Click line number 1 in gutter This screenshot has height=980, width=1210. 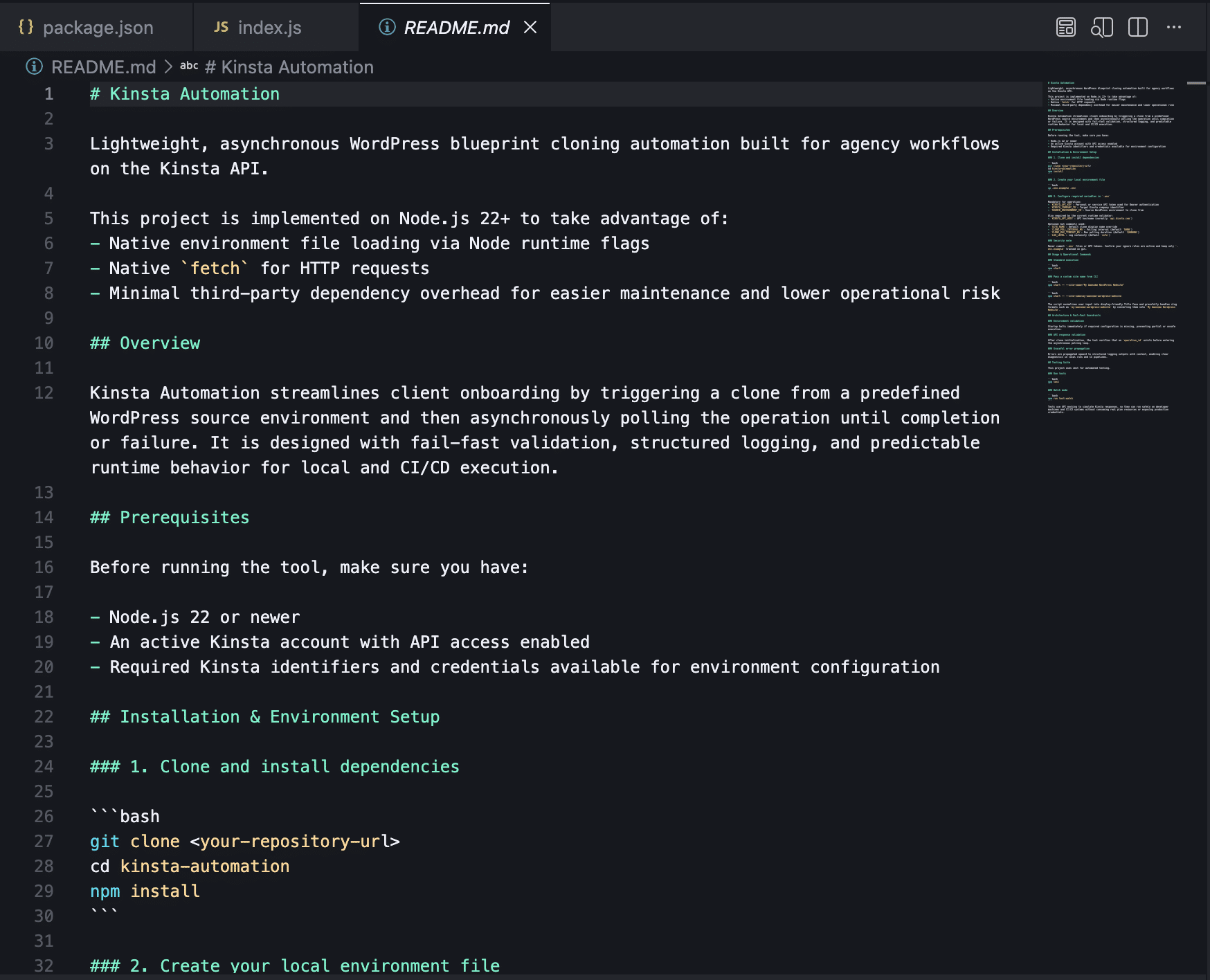[x=48, y=94]
